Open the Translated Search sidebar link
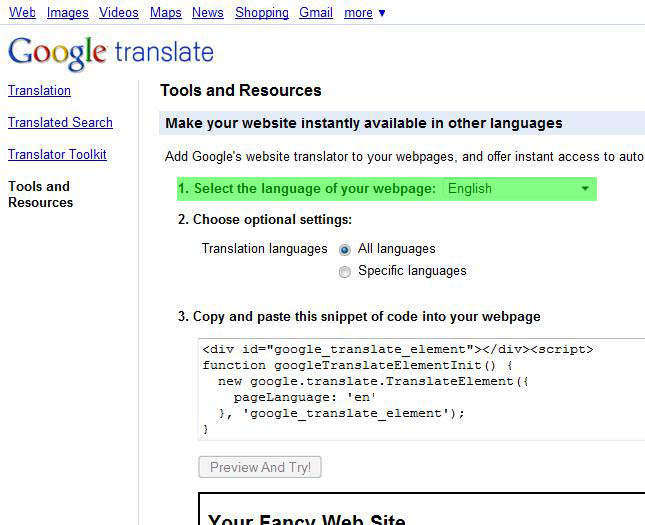Viewport: 645px width, 525px height. (x=60, y=123)
